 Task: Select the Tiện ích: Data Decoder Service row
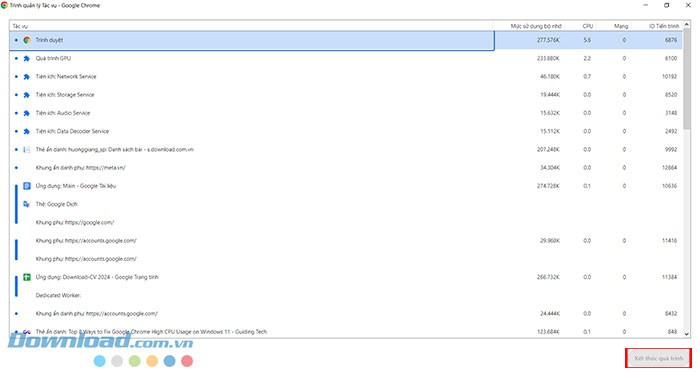(346, 131)
